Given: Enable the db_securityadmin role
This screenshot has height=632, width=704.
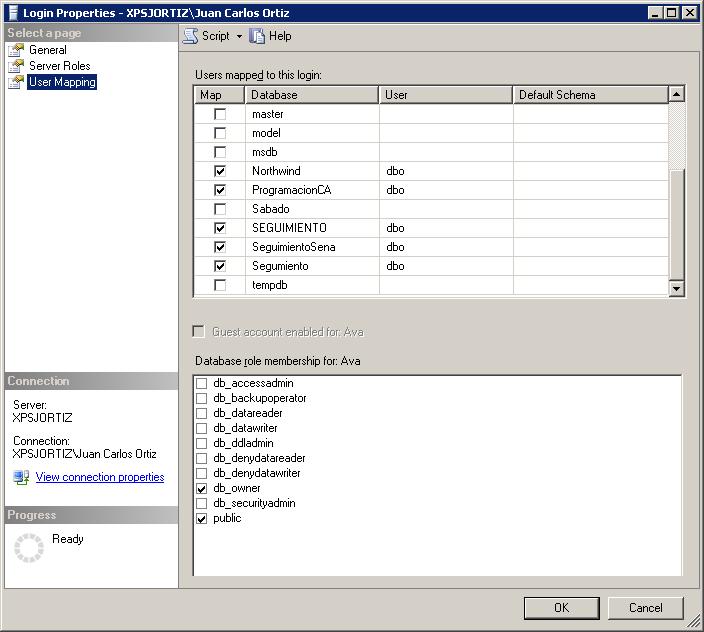Looking at the screenshot, I should [202, 504].
